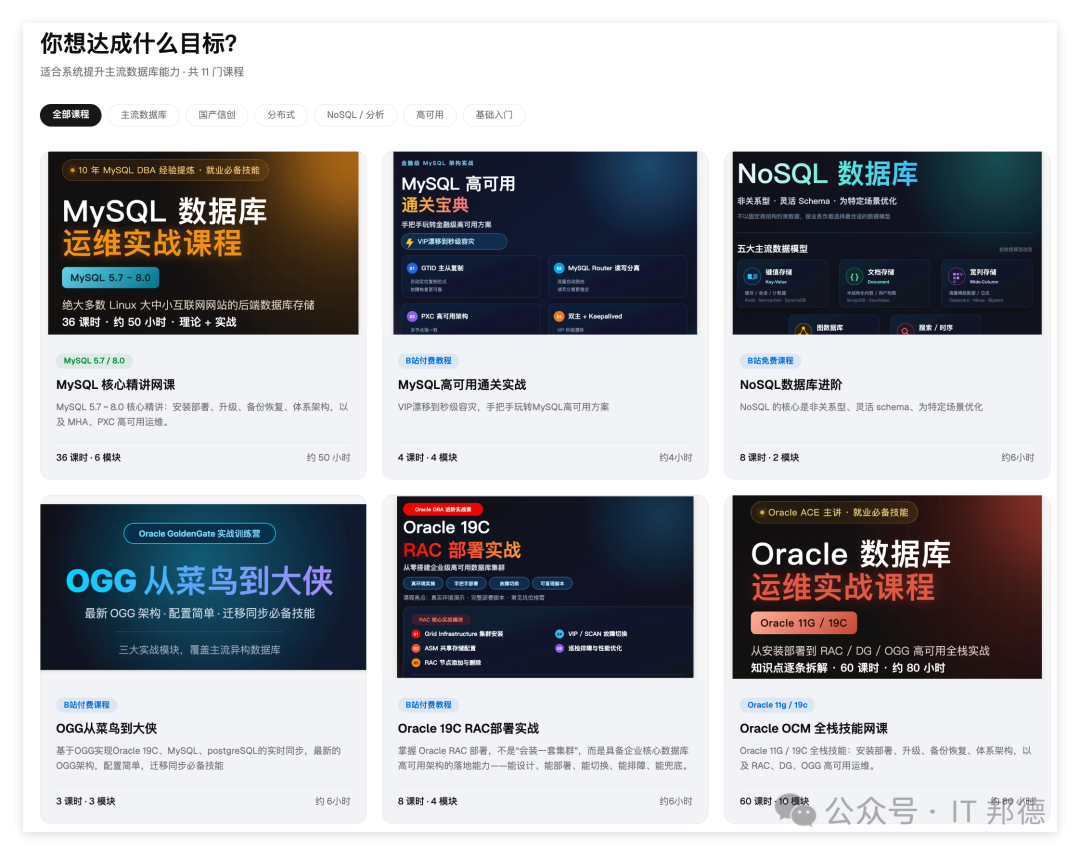This screenshot has height=855, width=1080.
Task: Click the B站付费课程 tag on the OGG course
Action: point(87,705)
